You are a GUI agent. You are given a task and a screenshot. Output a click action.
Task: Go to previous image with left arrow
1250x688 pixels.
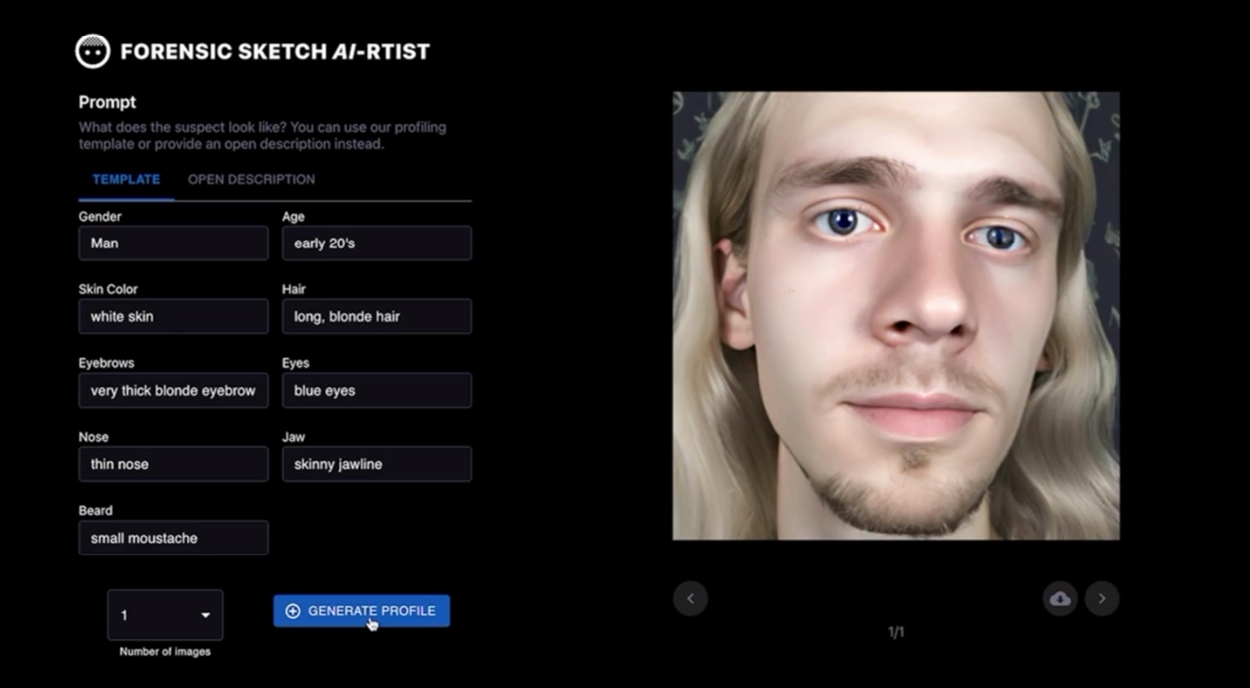(691, 598)
